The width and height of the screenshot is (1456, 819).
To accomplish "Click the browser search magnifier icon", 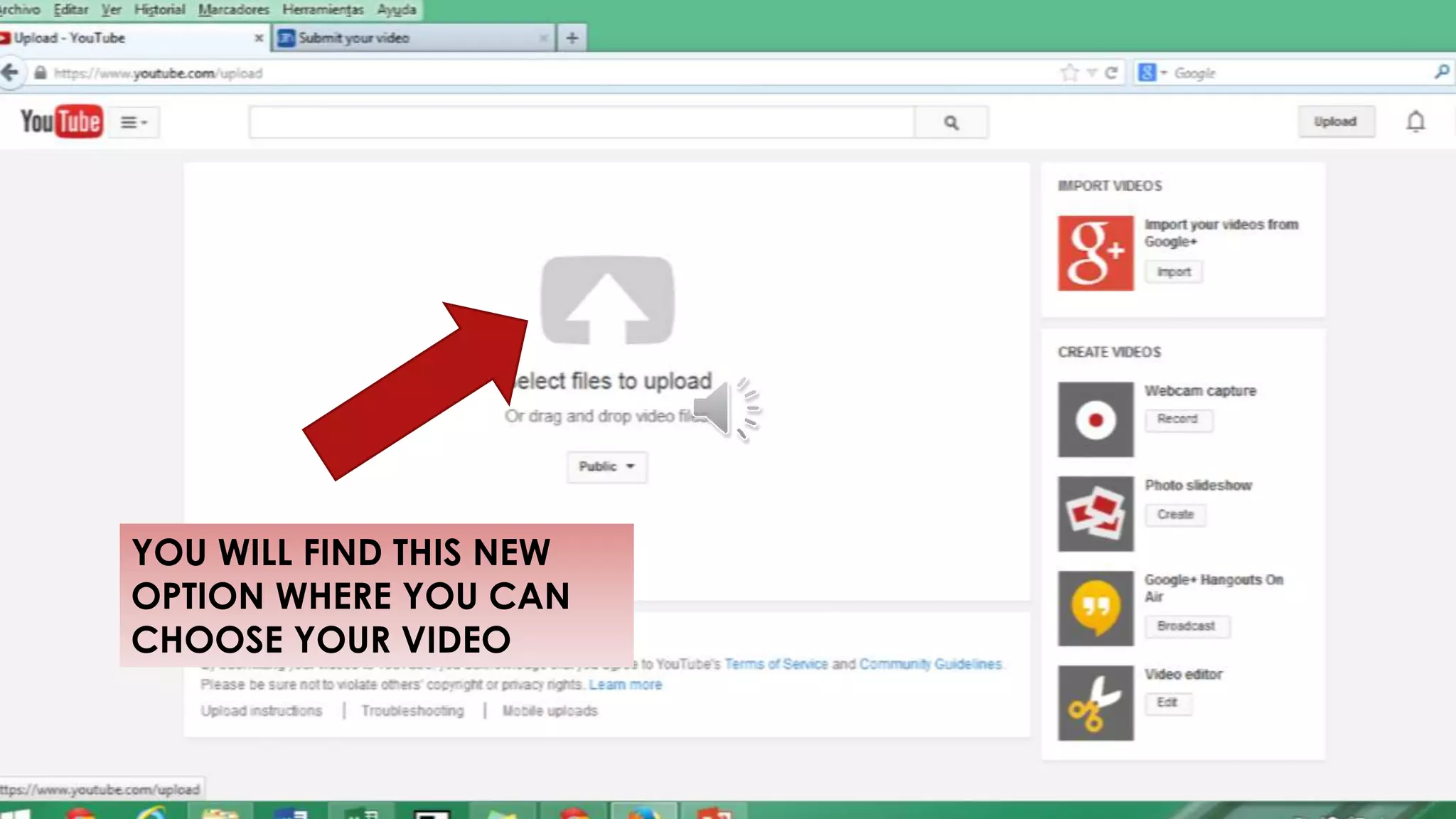I will (x=1442, y=72).
